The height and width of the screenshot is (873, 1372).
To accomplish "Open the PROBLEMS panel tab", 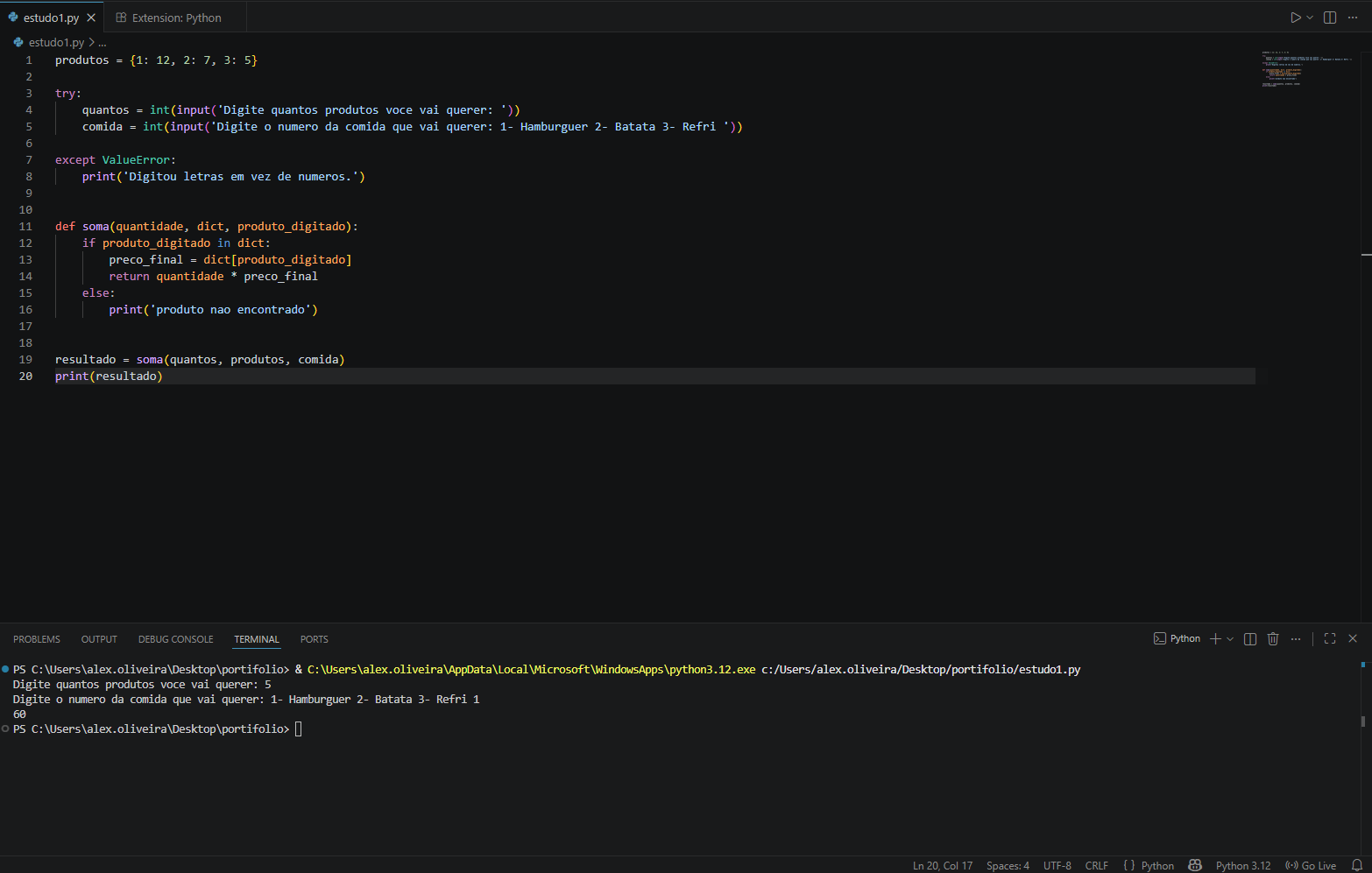I will pos(37,639).
